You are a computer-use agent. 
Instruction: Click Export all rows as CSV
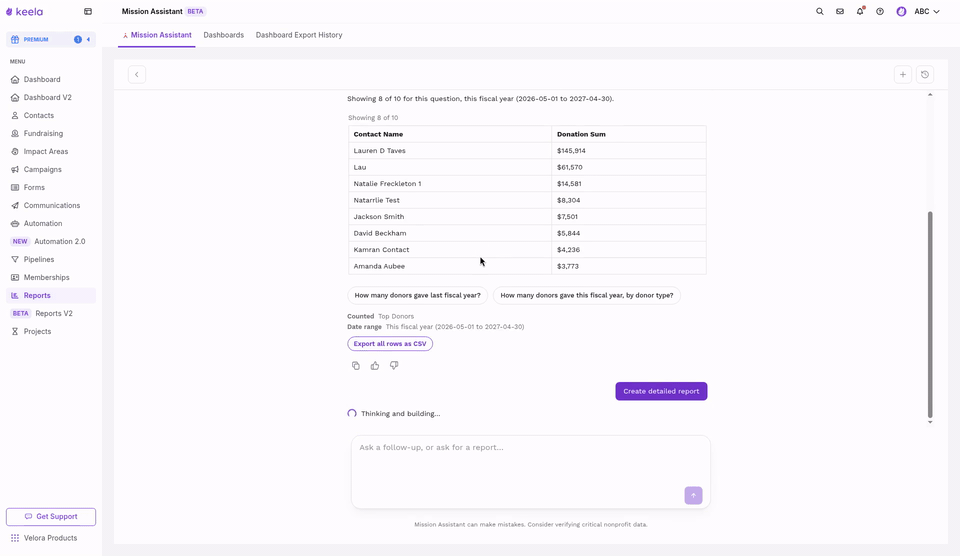tap(390, 344)
